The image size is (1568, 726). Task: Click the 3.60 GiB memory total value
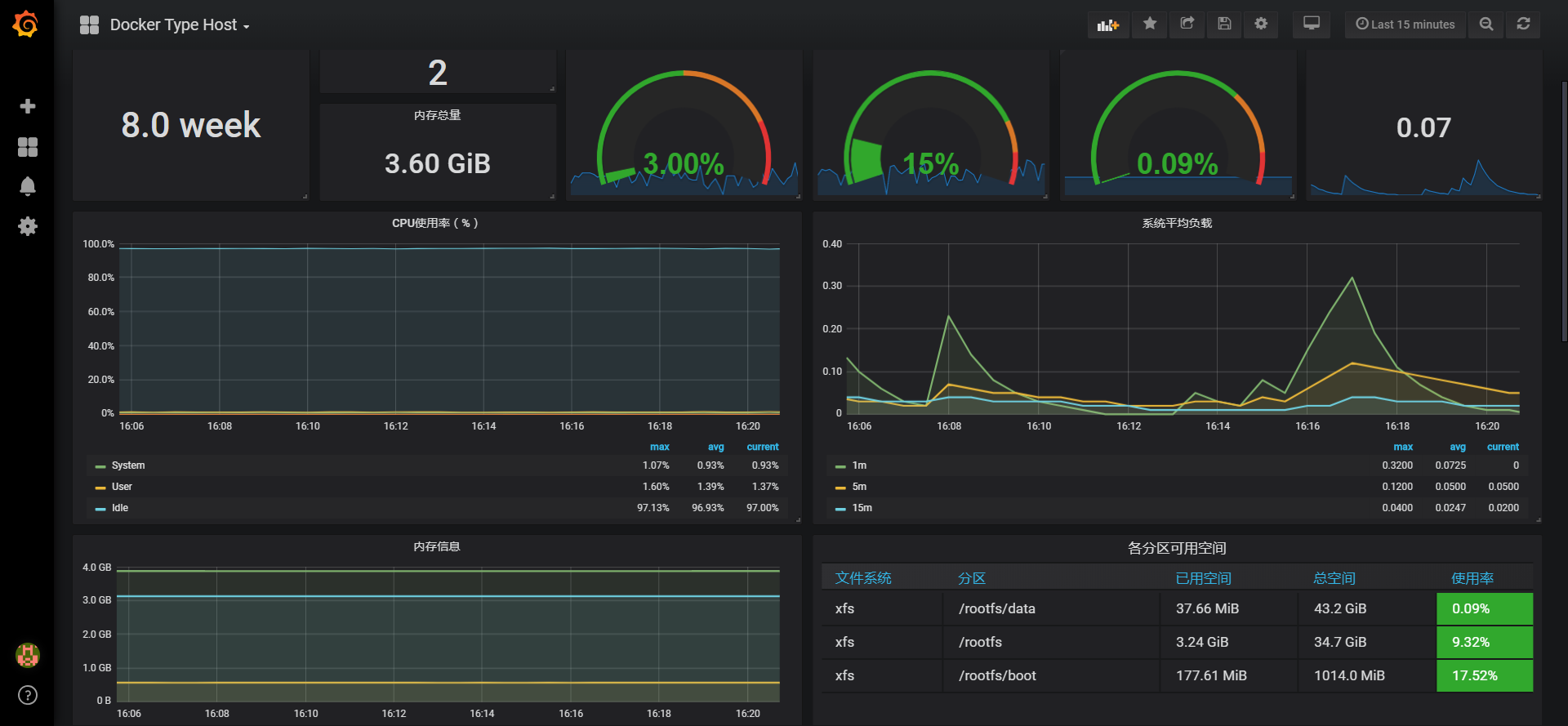[x=438, y=163]
